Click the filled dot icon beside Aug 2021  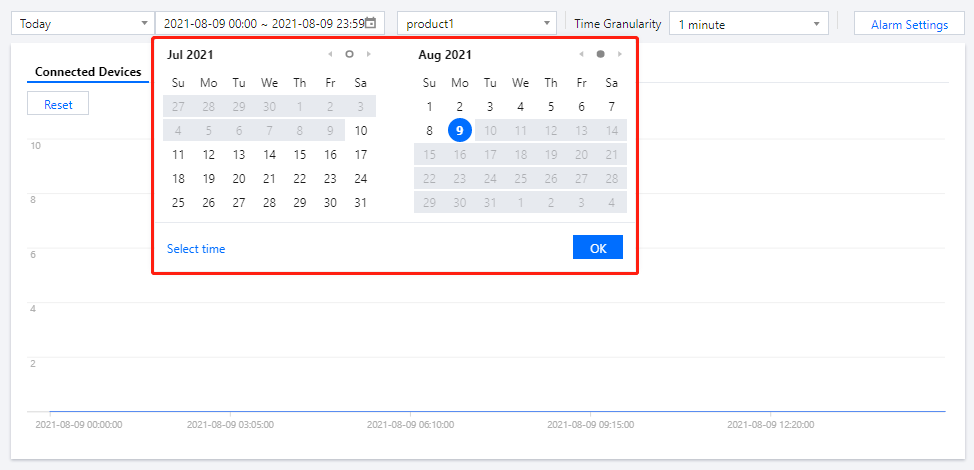(600, 54)
